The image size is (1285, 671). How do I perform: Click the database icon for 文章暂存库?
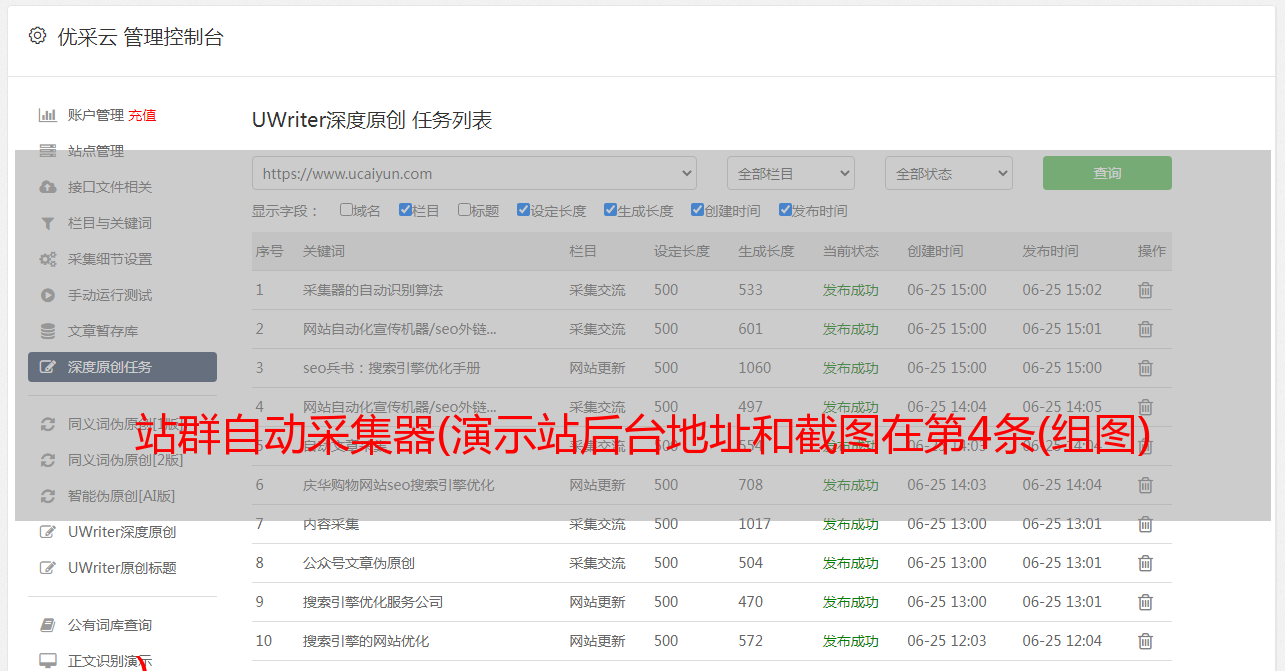coord(47,331)
